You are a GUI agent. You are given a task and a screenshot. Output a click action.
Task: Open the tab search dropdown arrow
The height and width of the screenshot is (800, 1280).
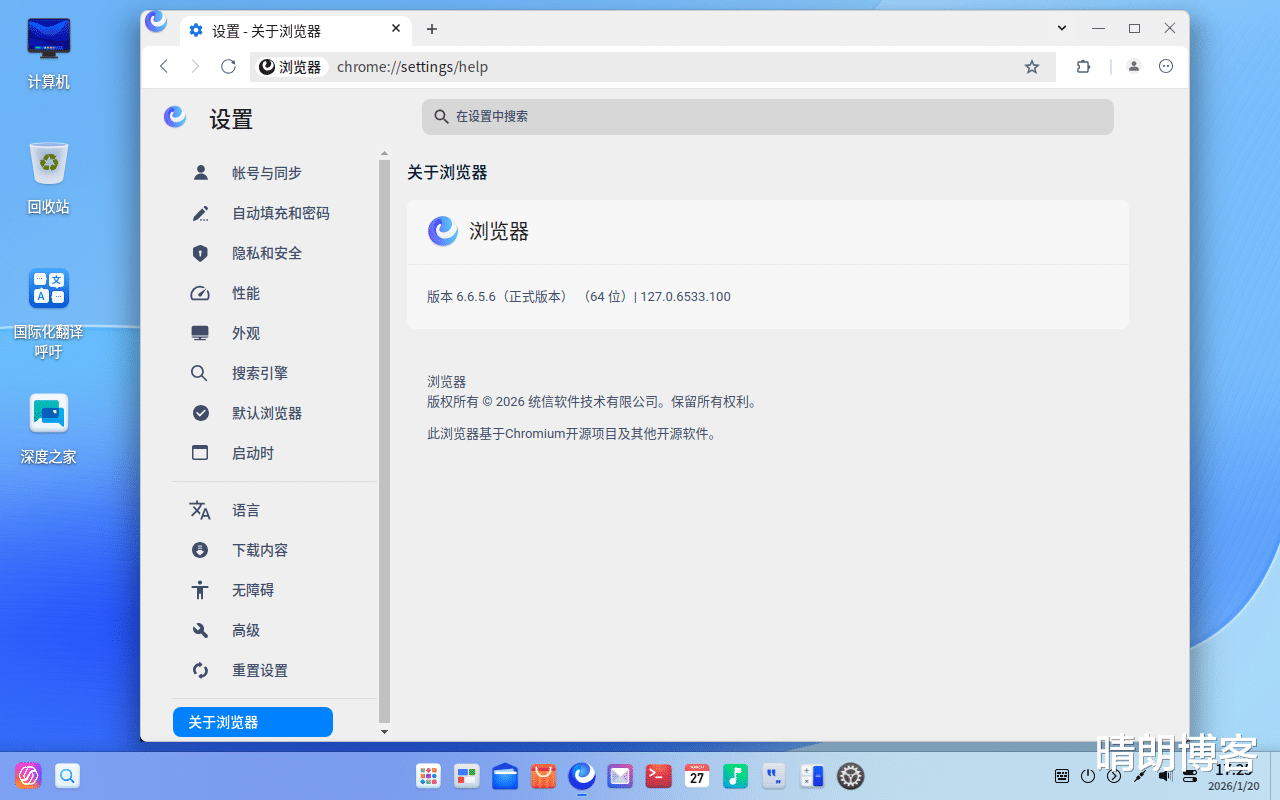coord(1062,28)
